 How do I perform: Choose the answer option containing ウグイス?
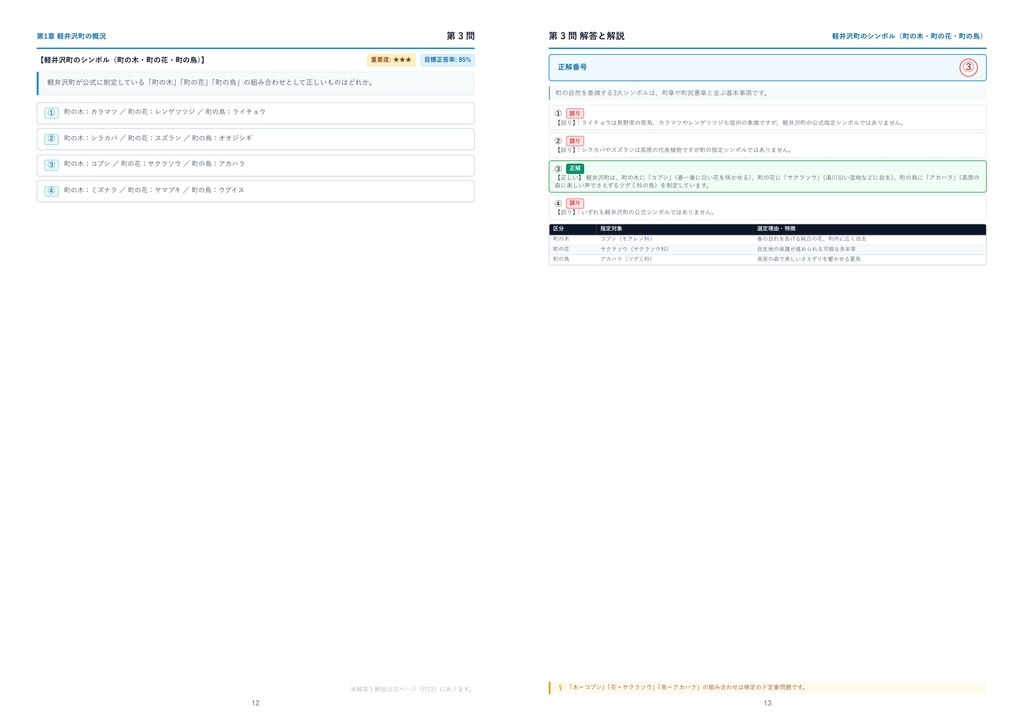tap(255, 191)
